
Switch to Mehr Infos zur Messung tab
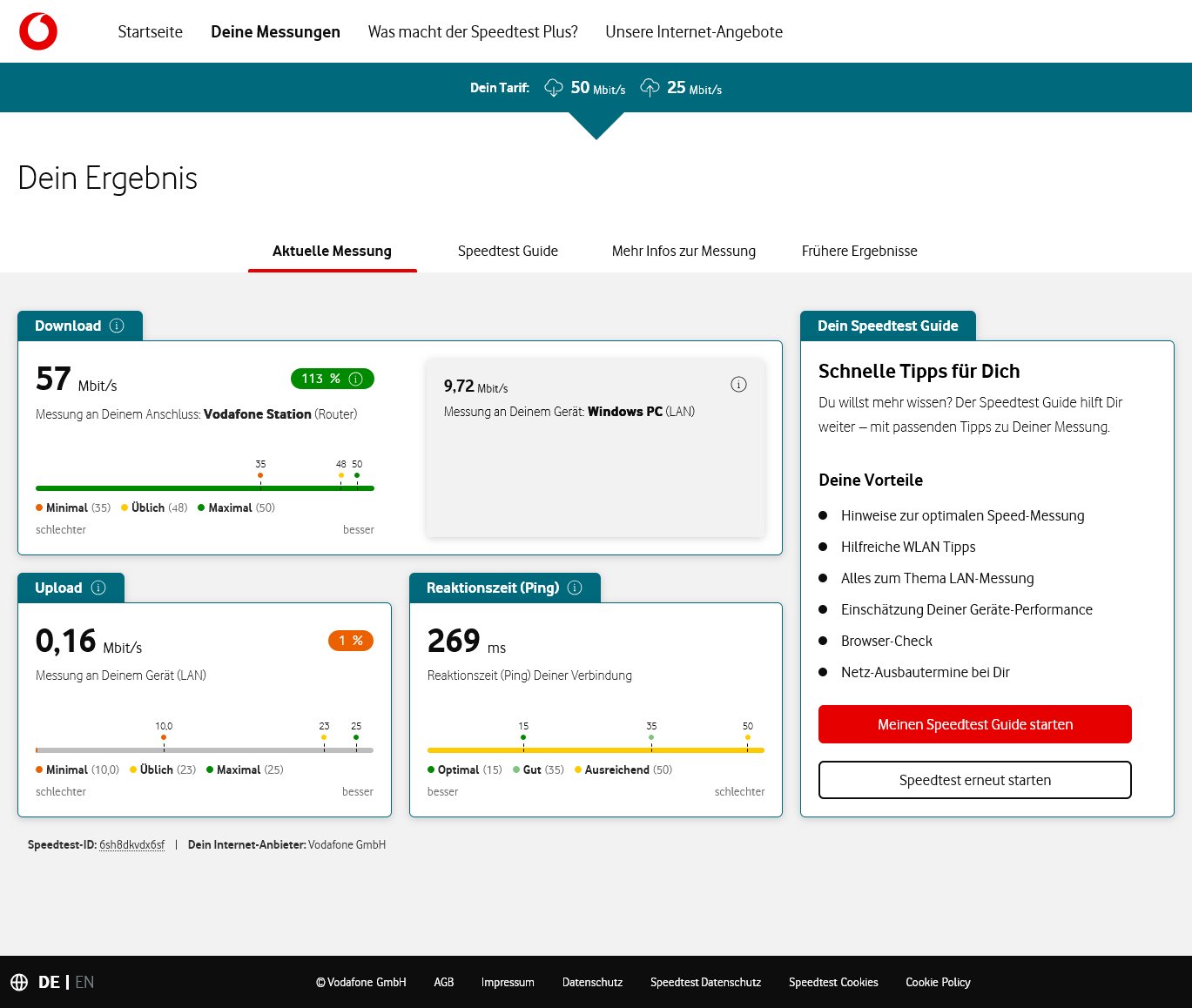pyautogui.click(x=684, y=251)
